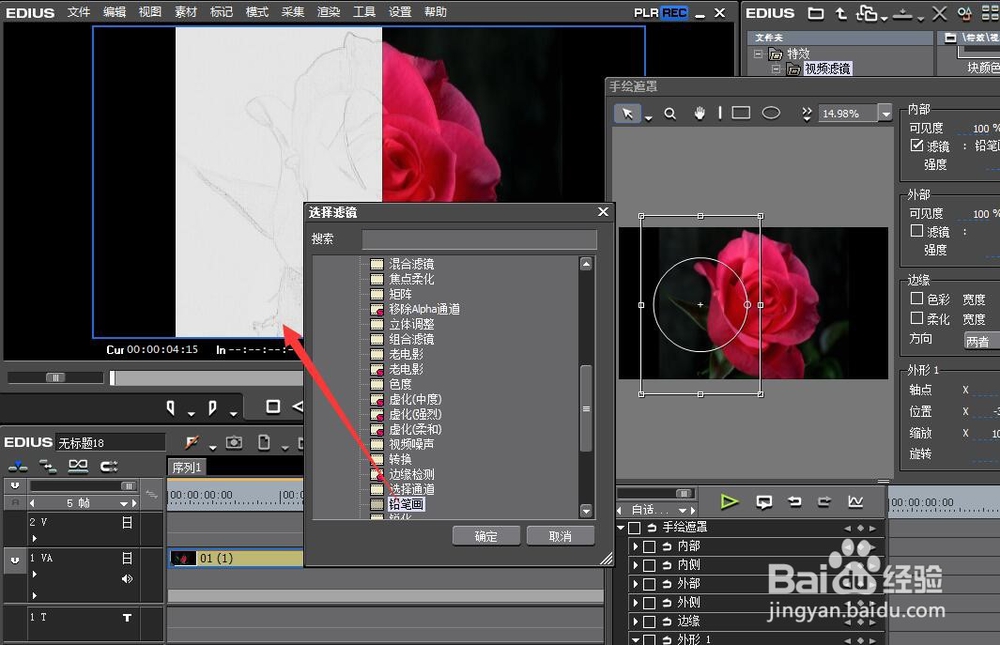Open the 文件 menu
Screen dimensions: 1000x645
(79, 12)
